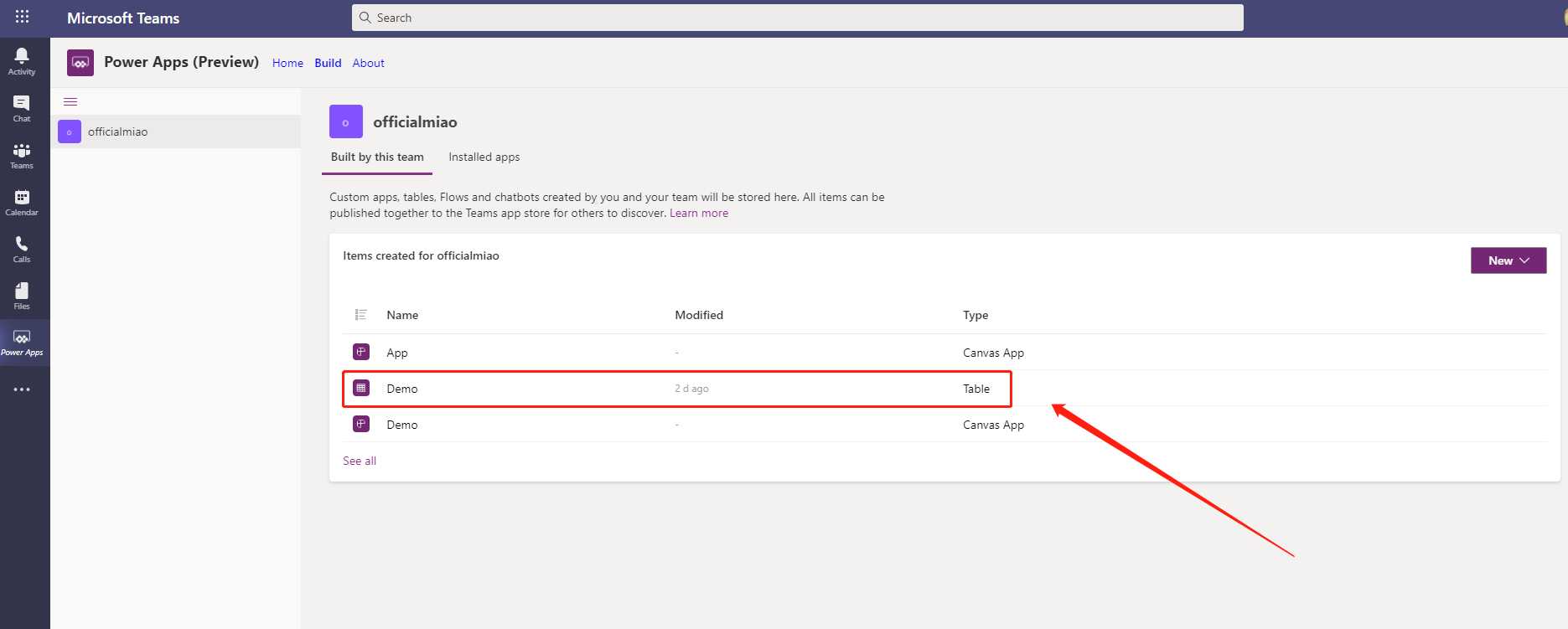Click 'Items created for officialmiao' heading
The height and width of the screenshot is (629, 1568).
coord(421,255)
